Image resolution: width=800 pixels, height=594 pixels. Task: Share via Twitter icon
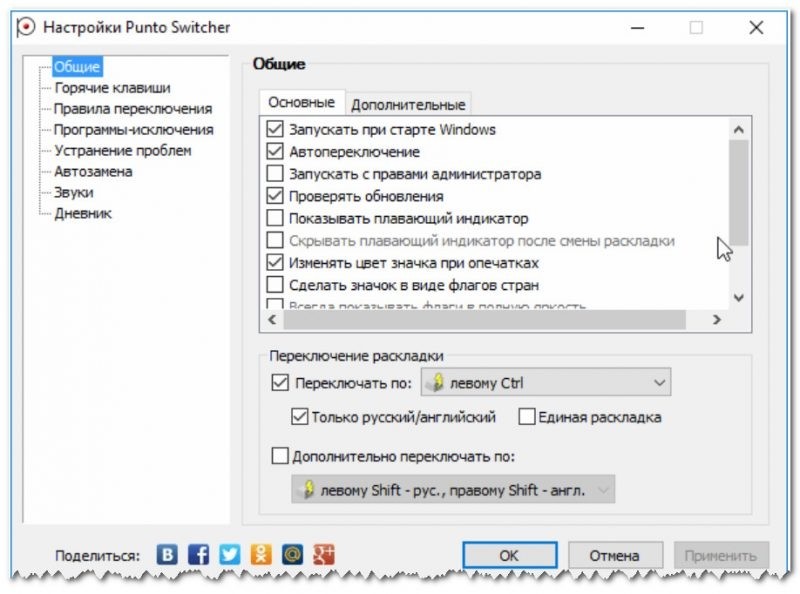coord(230,554)
